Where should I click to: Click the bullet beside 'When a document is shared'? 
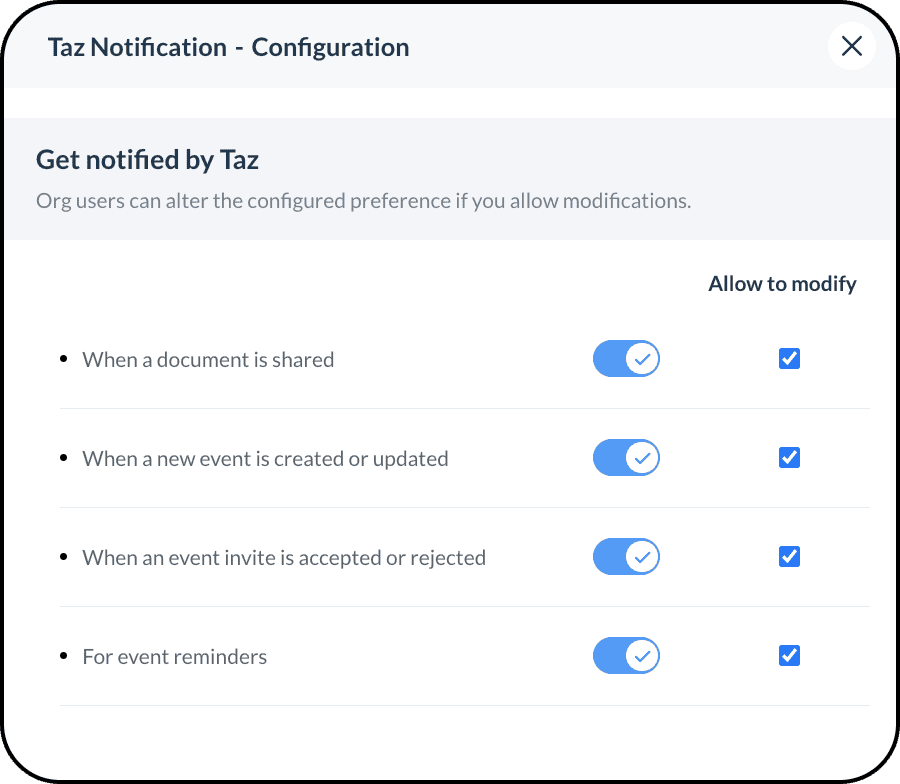pyautogui.click(x=65, y=358)
